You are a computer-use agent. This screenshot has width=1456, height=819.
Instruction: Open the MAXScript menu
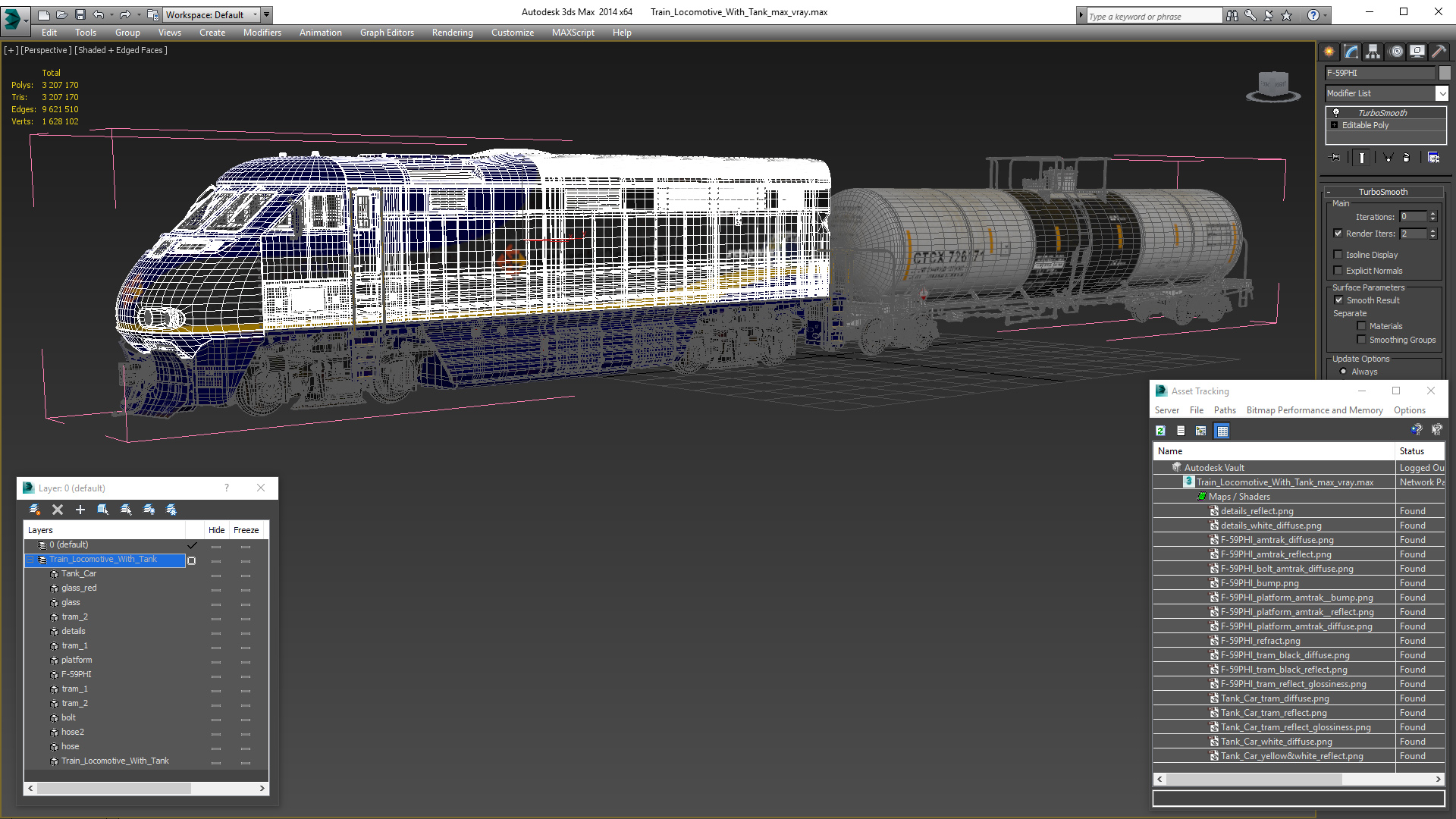[x=573, y=33]
